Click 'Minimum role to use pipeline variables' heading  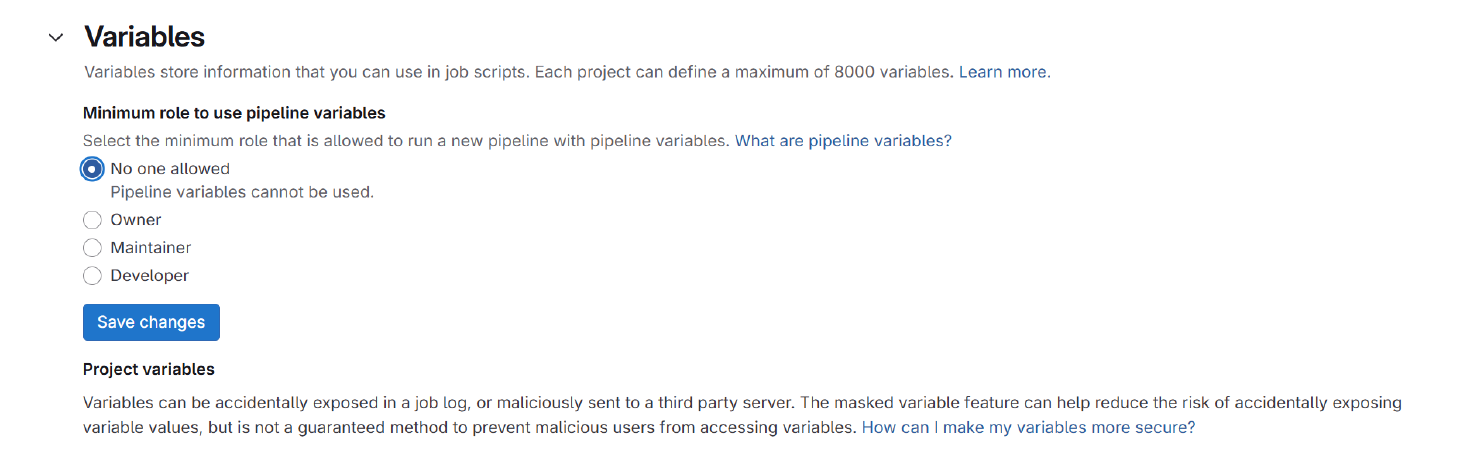pos(234,113)
